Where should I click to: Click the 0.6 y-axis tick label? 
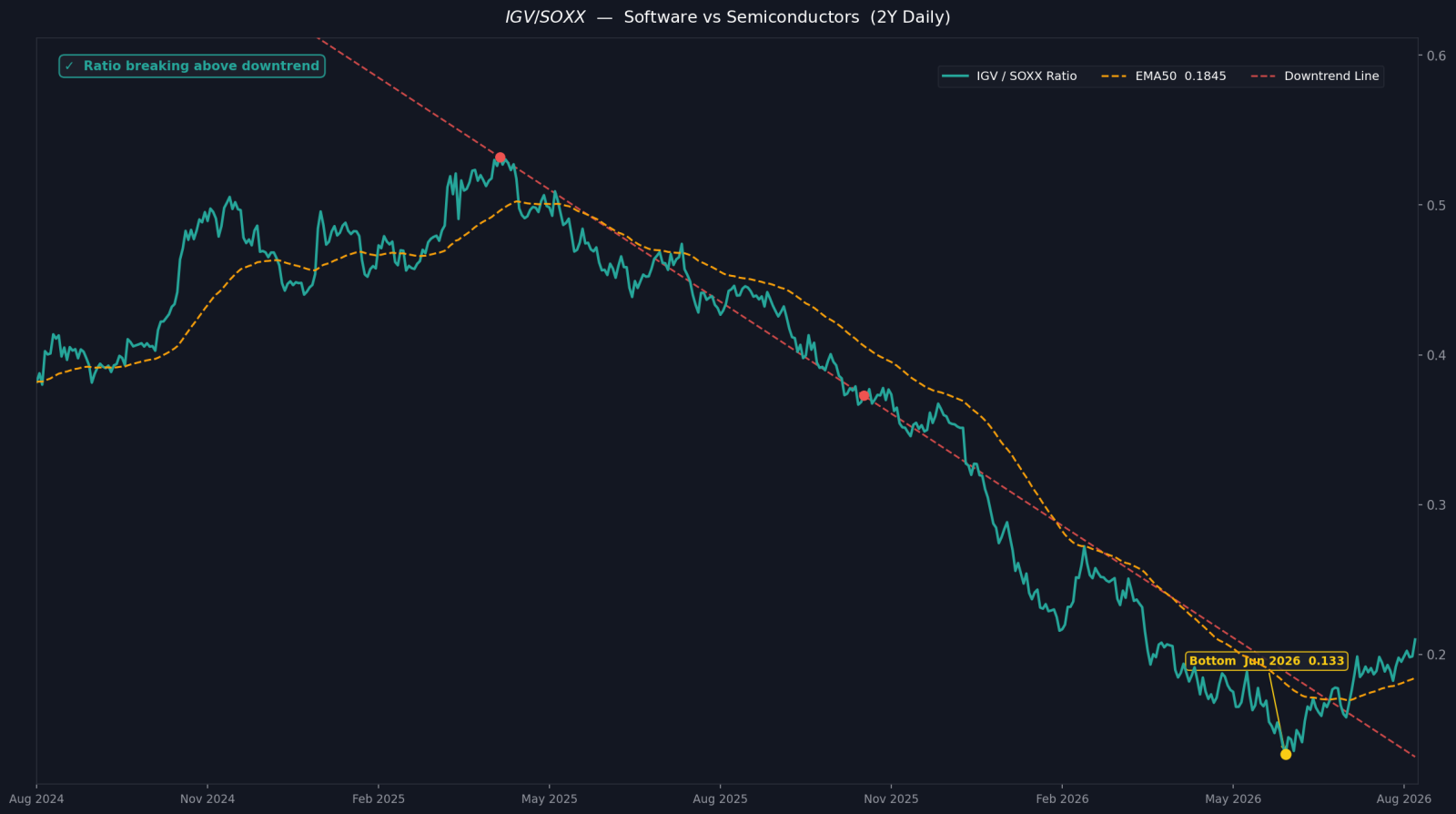pos(1436,56)
